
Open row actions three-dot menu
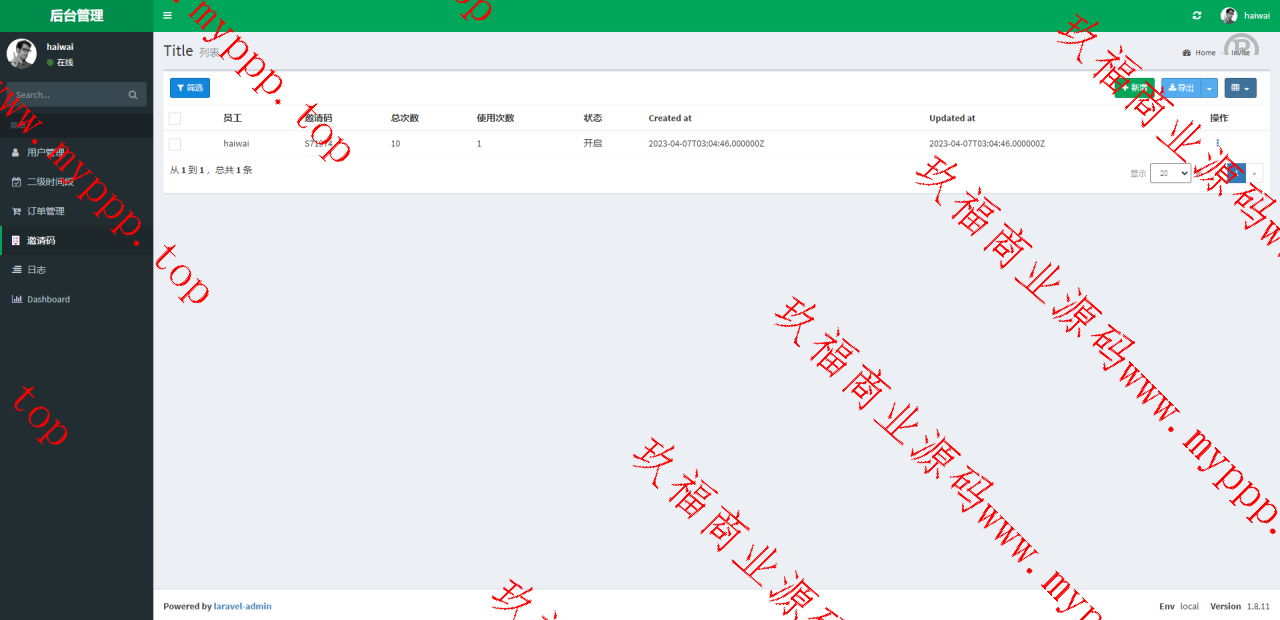1217,143
